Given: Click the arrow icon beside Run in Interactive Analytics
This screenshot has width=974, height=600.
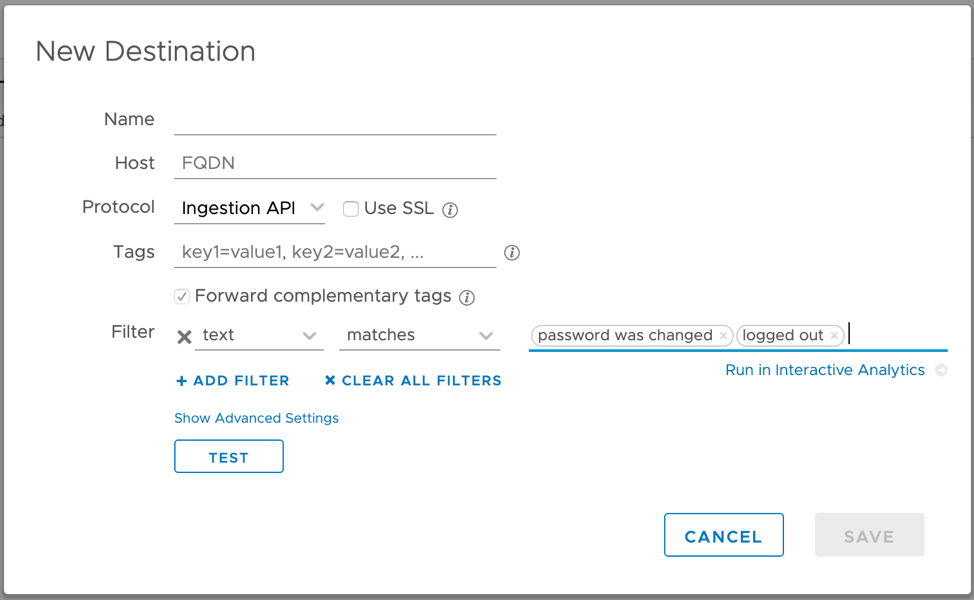Looking at the screenshot, I should pyautogui.click(x=940, y=370).
